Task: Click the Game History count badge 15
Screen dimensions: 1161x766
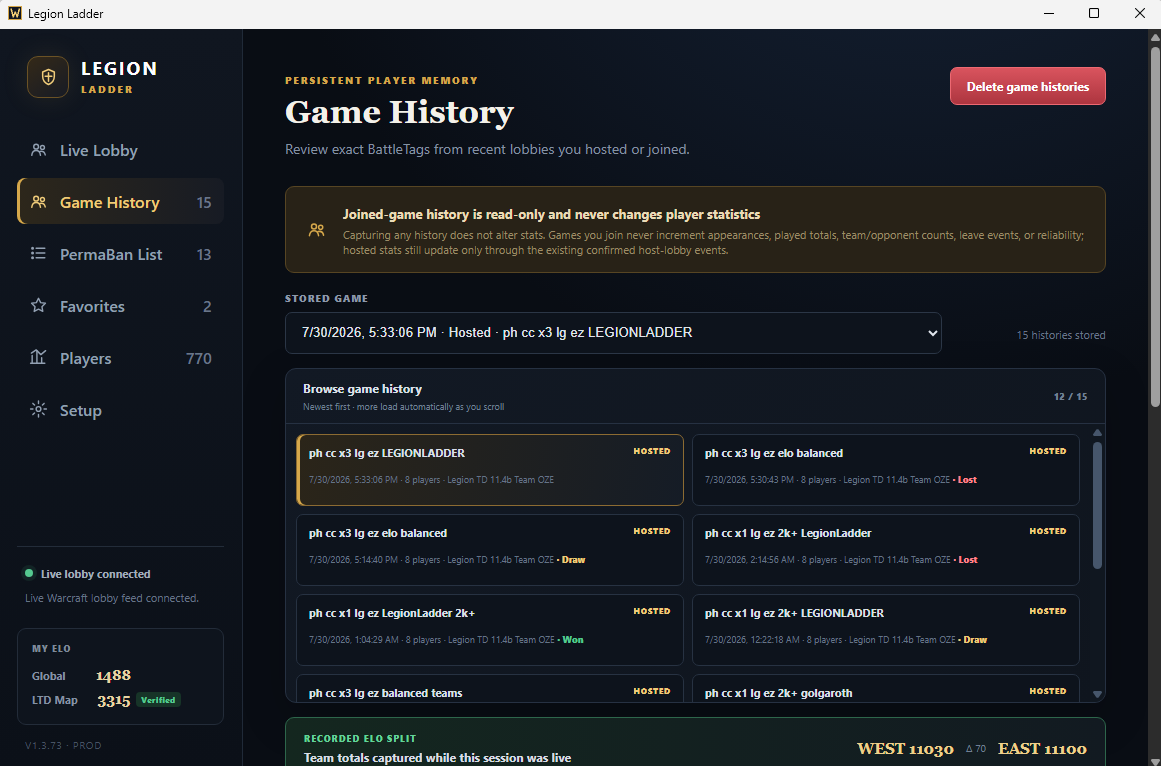Action: click(204, 202)
